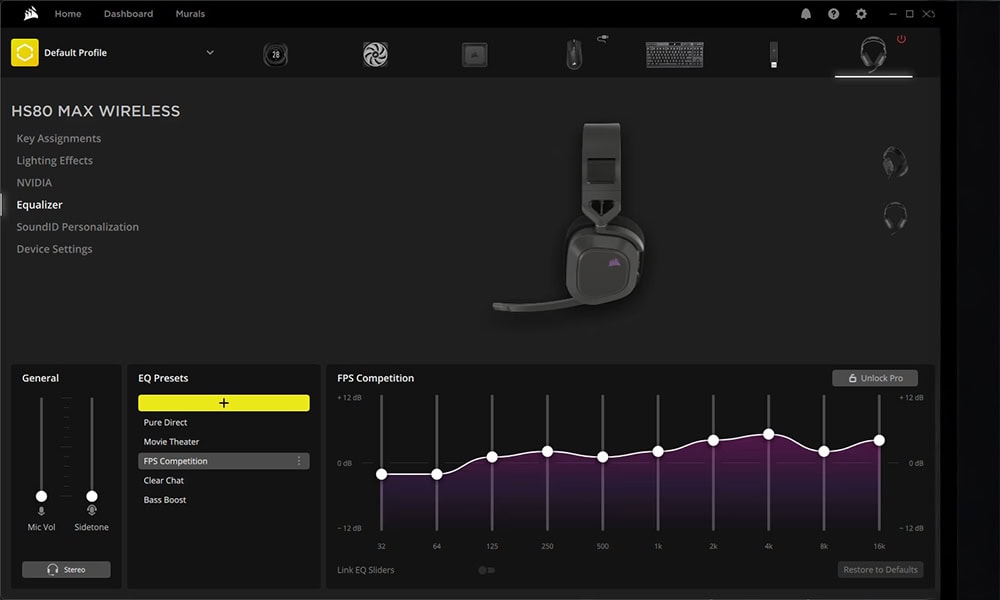The height and width of the screenshot is (600, 1000).
Task: Click the 500 Hz EQ slider handle
Action: [x=603, y=457]
